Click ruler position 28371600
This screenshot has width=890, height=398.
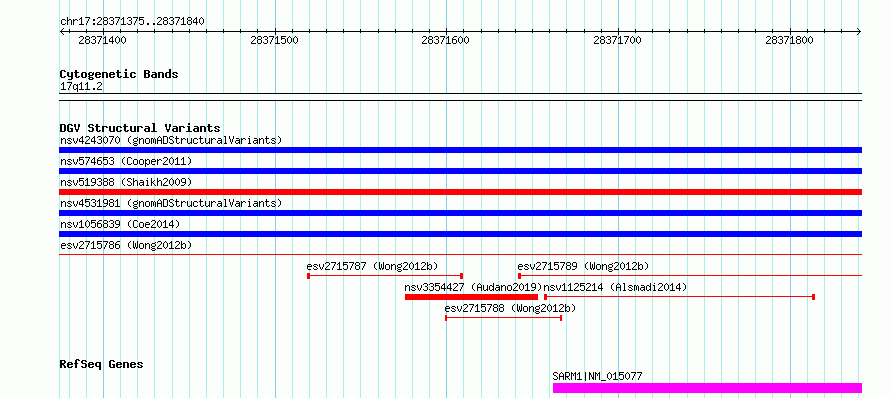pyautogui.click(x=446, y=40)
